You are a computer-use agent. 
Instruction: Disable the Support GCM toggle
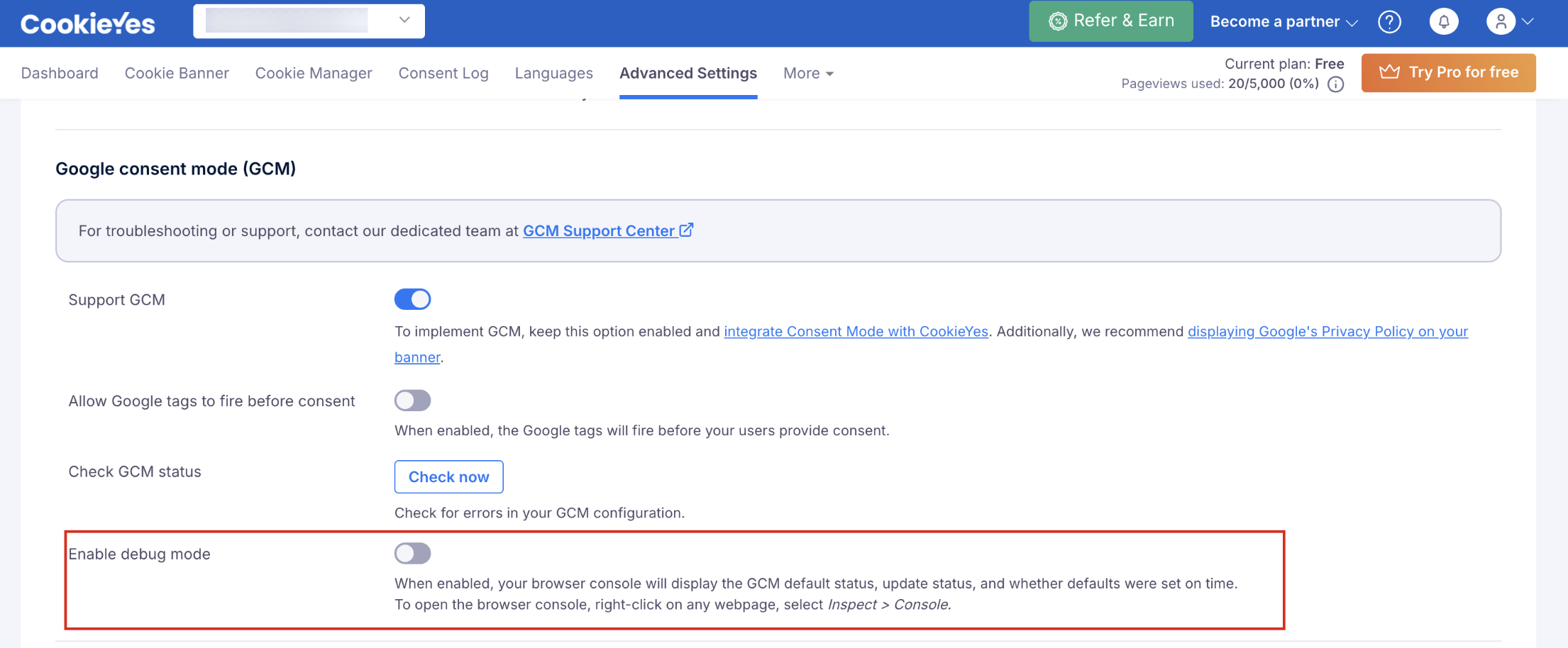tap(413, 299)
